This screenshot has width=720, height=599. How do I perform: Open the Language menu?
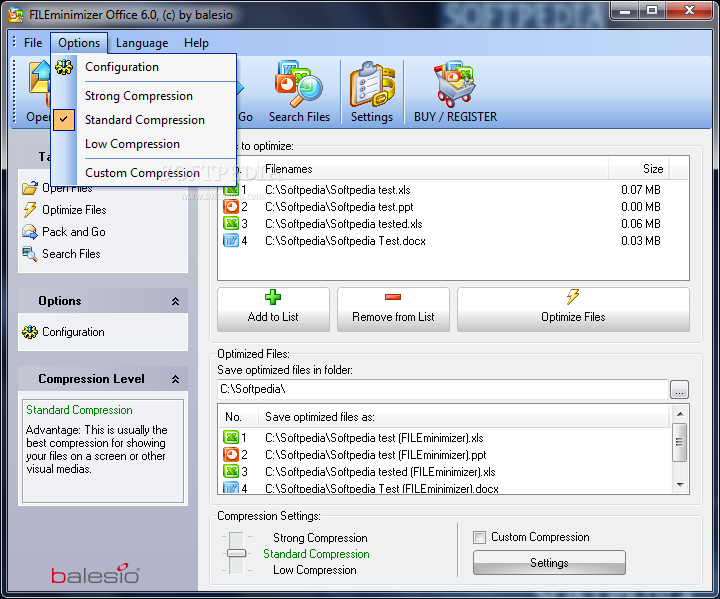click(142, 43)
